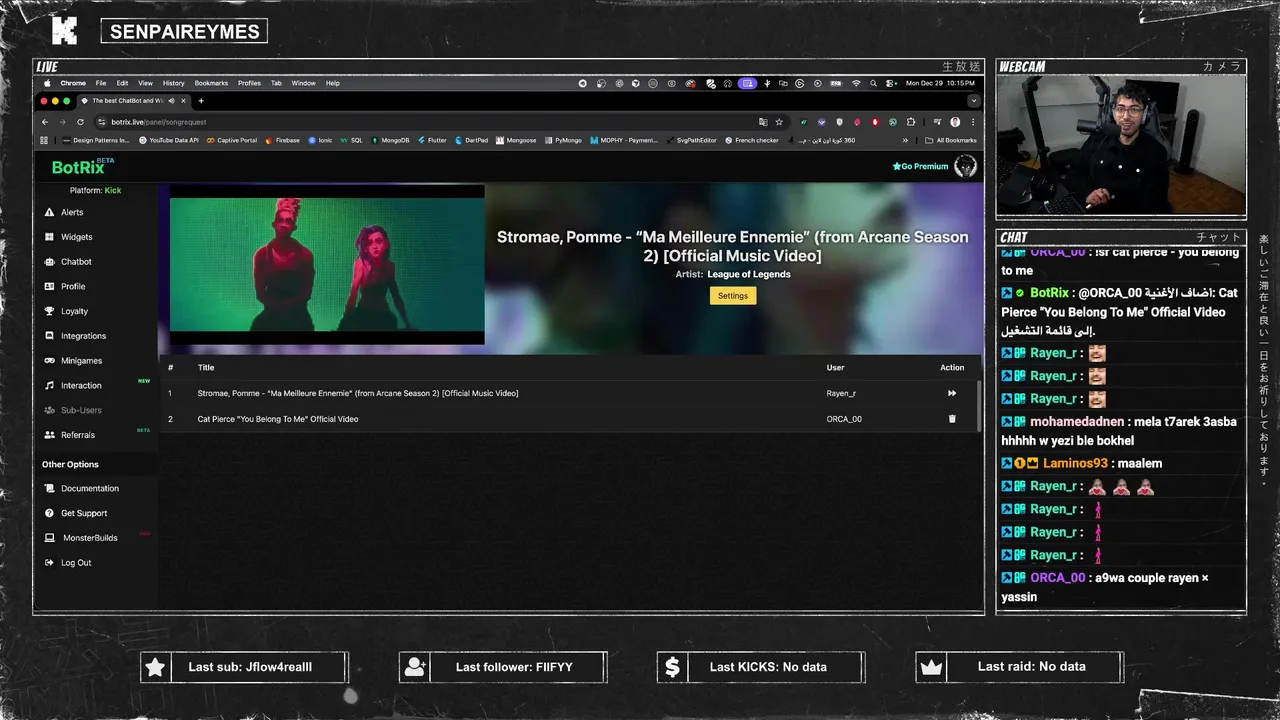Skip the current song with fast-forward icon
Screen dimensions: 1280x720
952,393
